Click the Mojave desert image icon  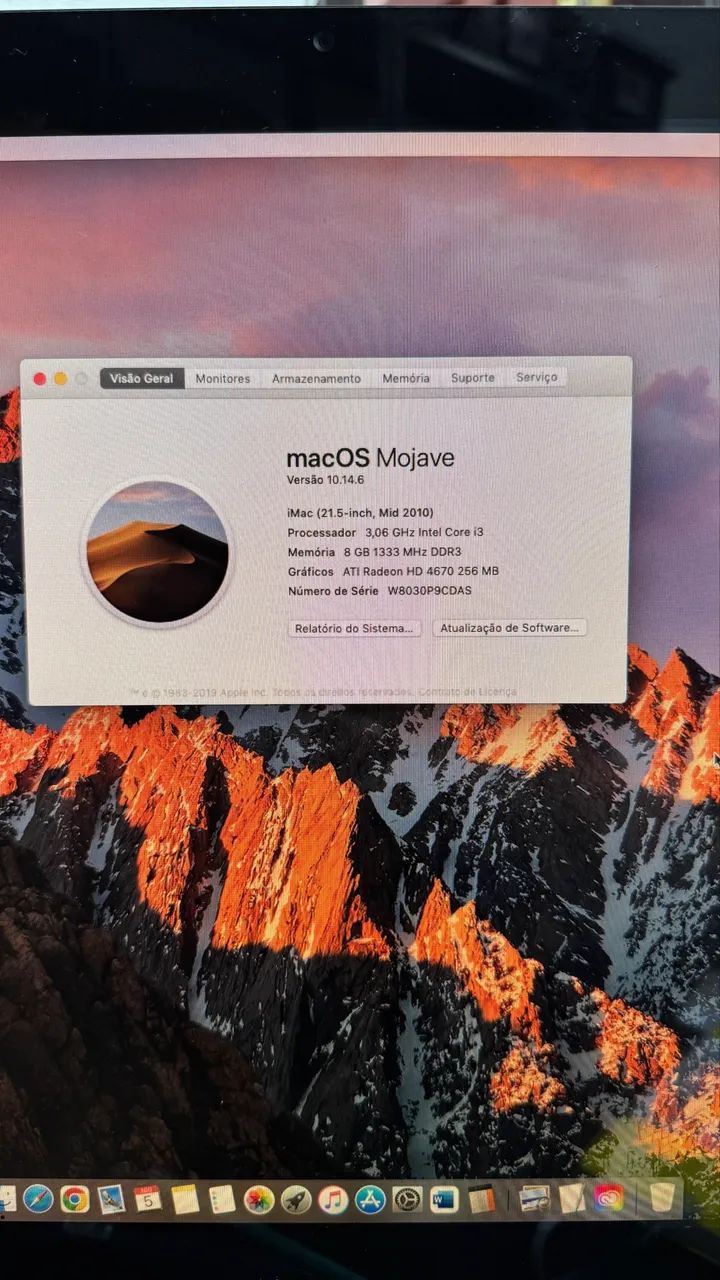tap(157, 552)
